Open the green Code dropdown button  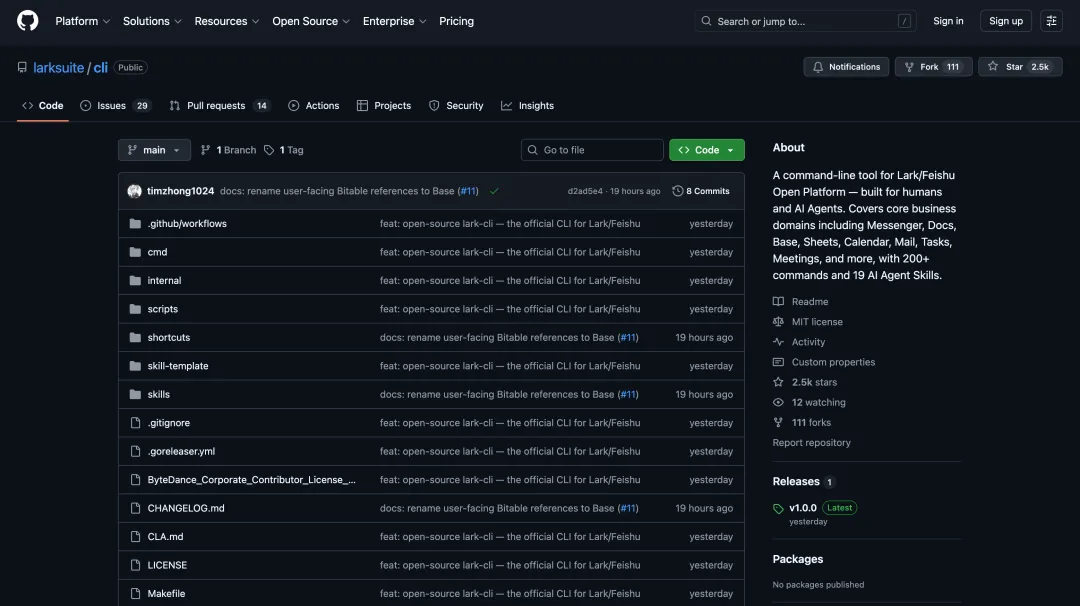pos(707,150)
